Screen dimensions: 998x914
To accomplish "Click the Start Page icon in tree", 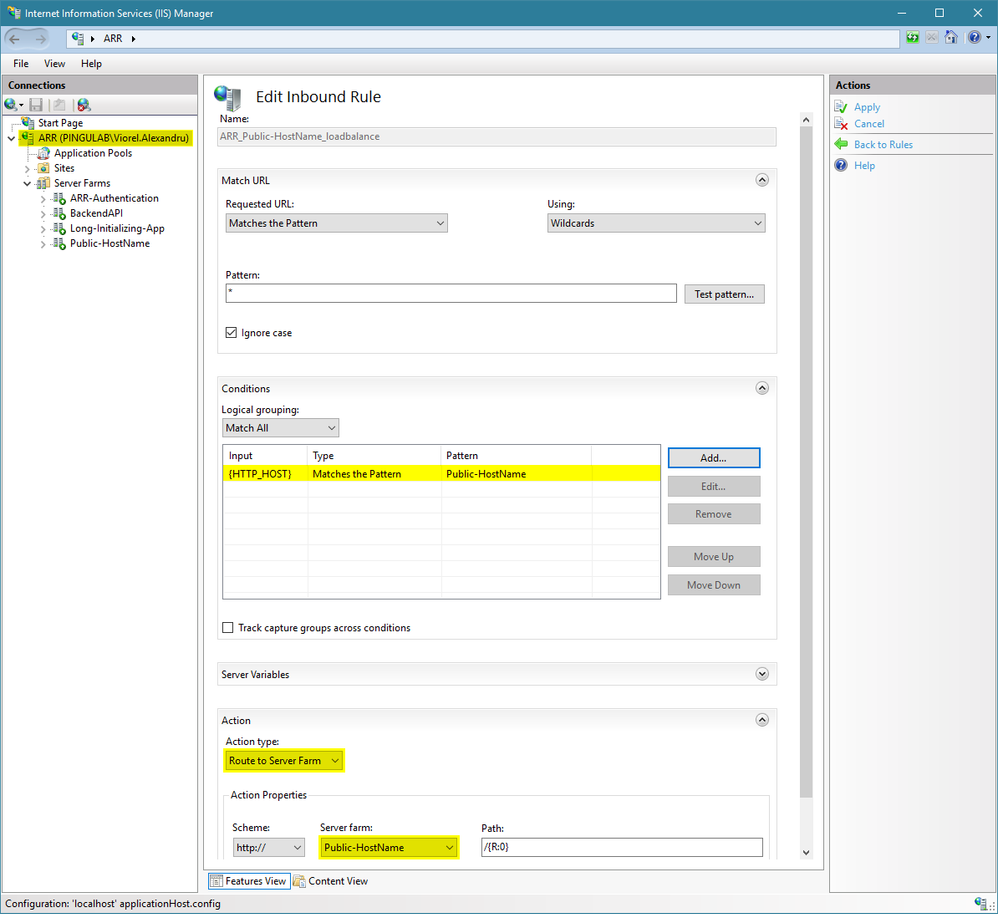I will (x=27, y=123).
